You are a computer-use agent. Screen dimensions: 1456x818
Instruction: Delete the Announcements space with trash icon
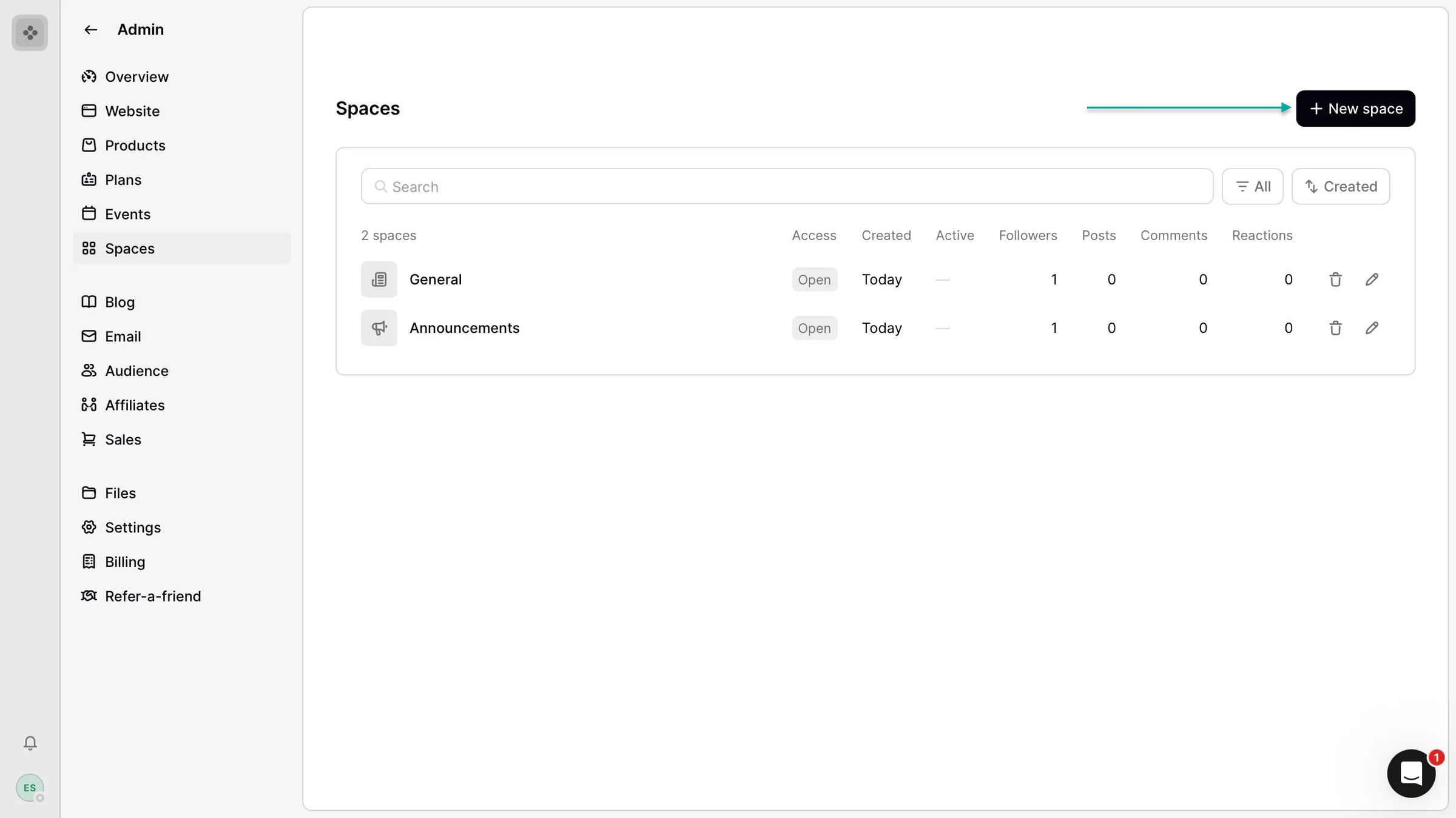click(1335, 328)
